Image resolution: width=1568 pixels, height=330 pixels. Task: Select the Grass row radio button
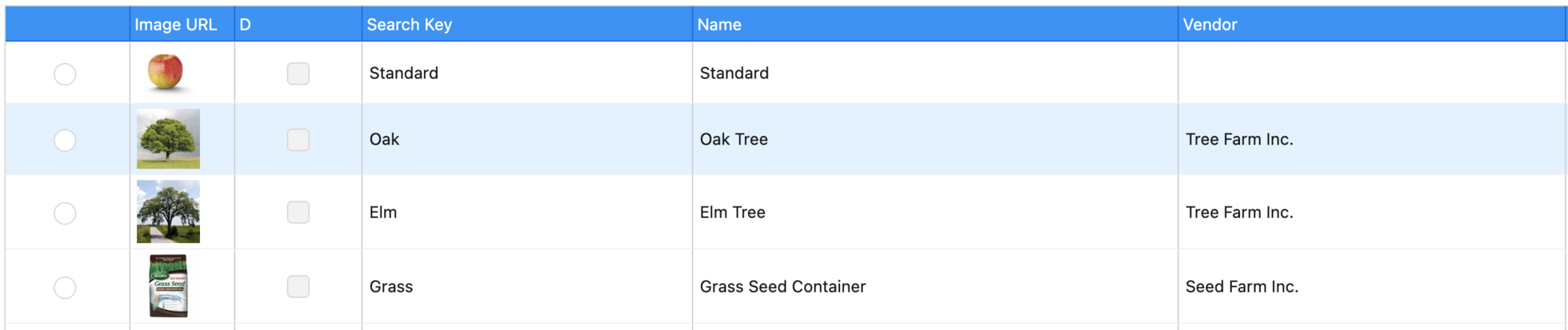tap(65, 288)
